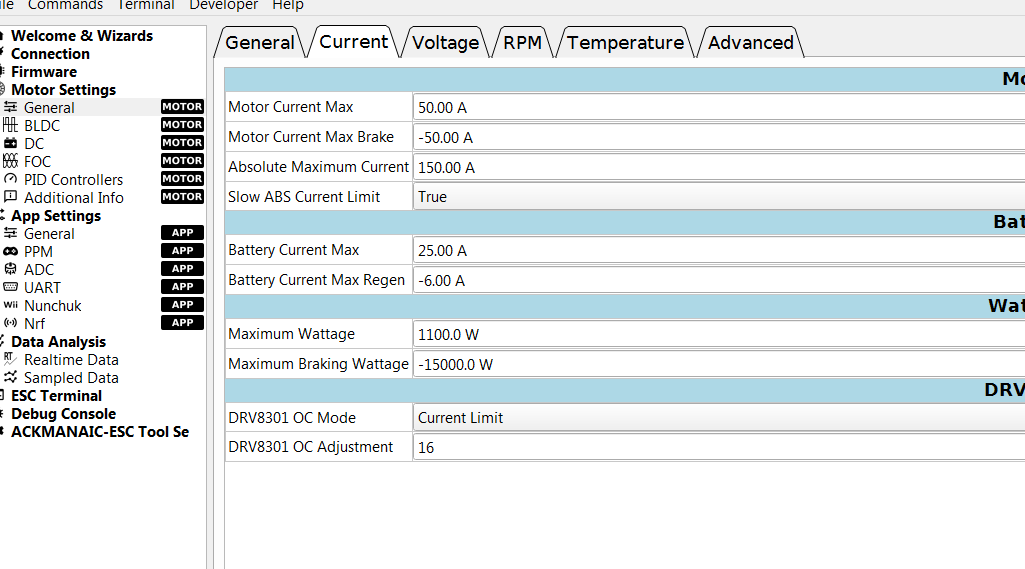Open the Advanced tab
Viewport: 1025px width, 569px height.
(x=750, y=43)
